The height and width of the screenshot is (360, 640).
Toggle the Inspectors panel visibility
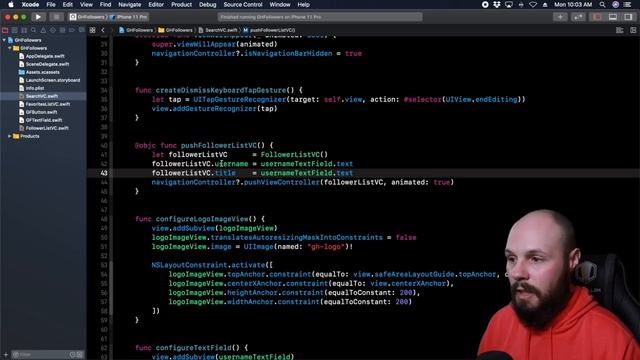click(x=628, y=17)
